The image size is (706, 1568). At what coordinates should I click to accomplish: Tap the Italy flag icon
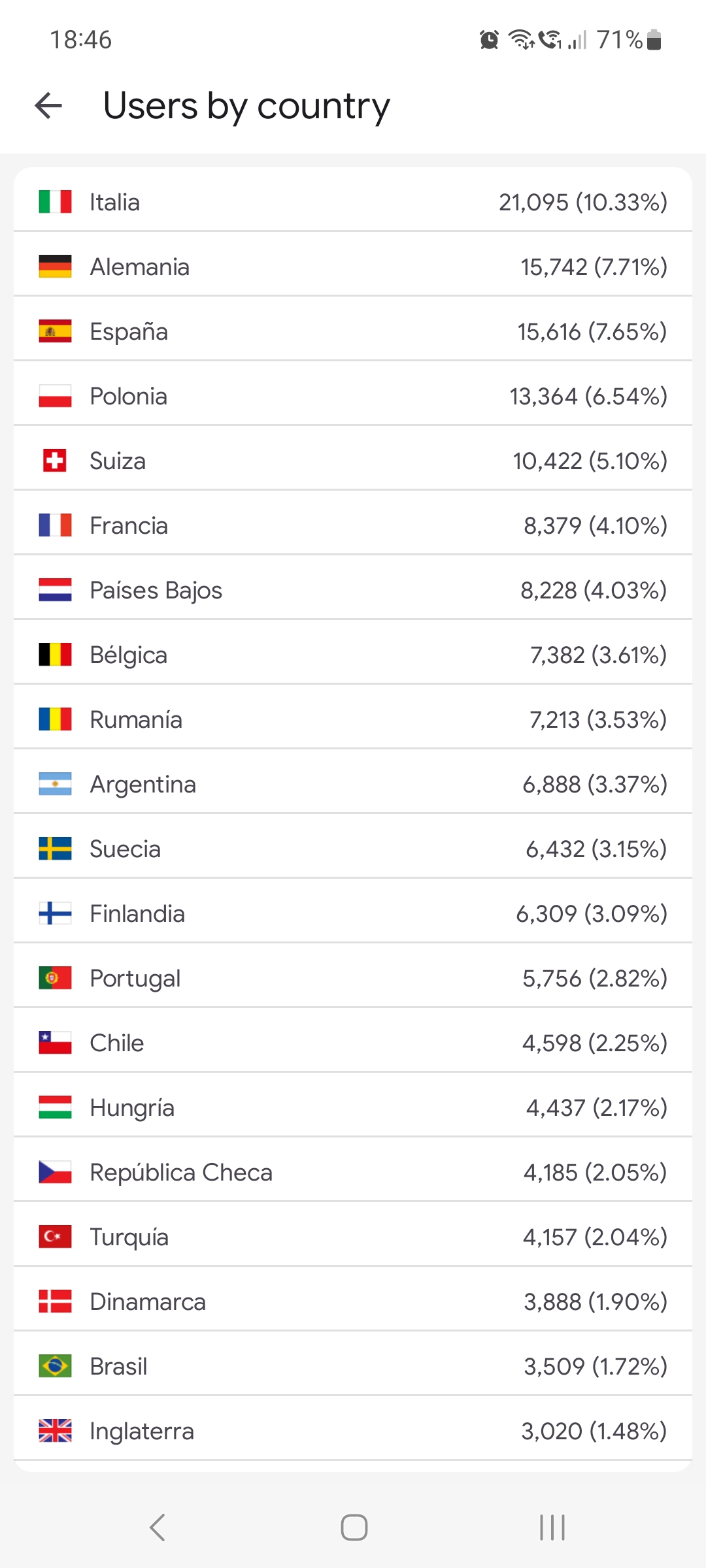pyautogui.click(x=55, y=202)
